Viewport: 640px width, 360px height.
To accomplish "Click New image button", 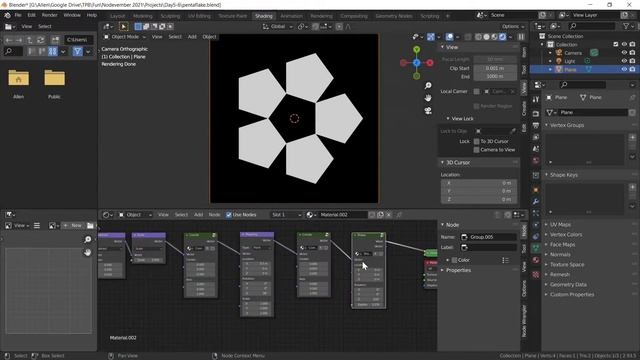I will (x=72, y=226).
